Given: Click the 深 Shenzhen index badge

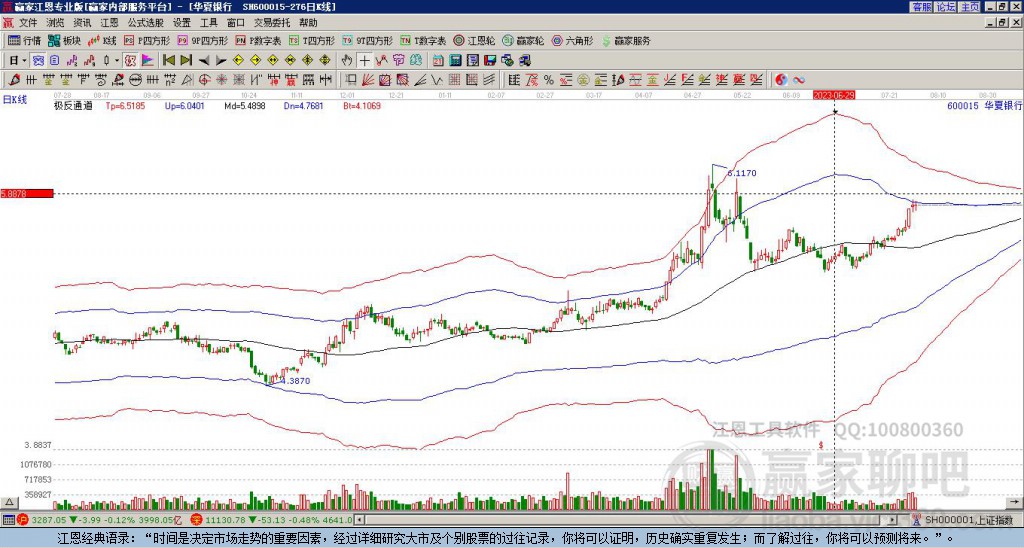Looking at the screenshot, I should click(x=195, y=520).
